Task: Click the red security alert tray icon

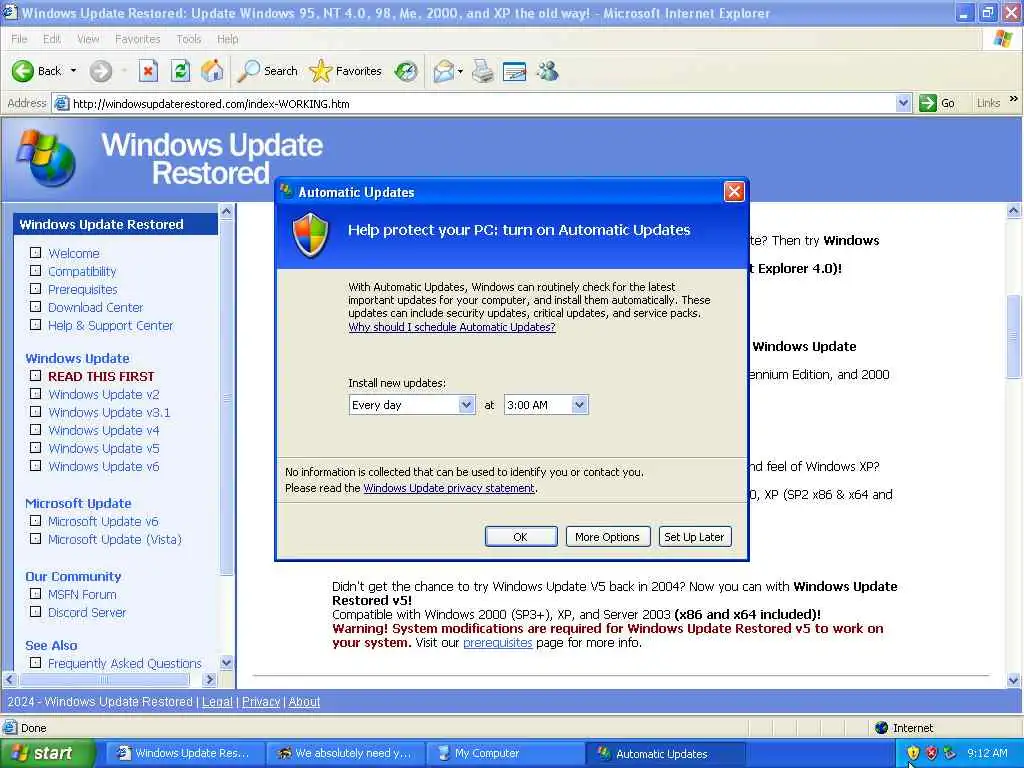Action: coord(931,753)
